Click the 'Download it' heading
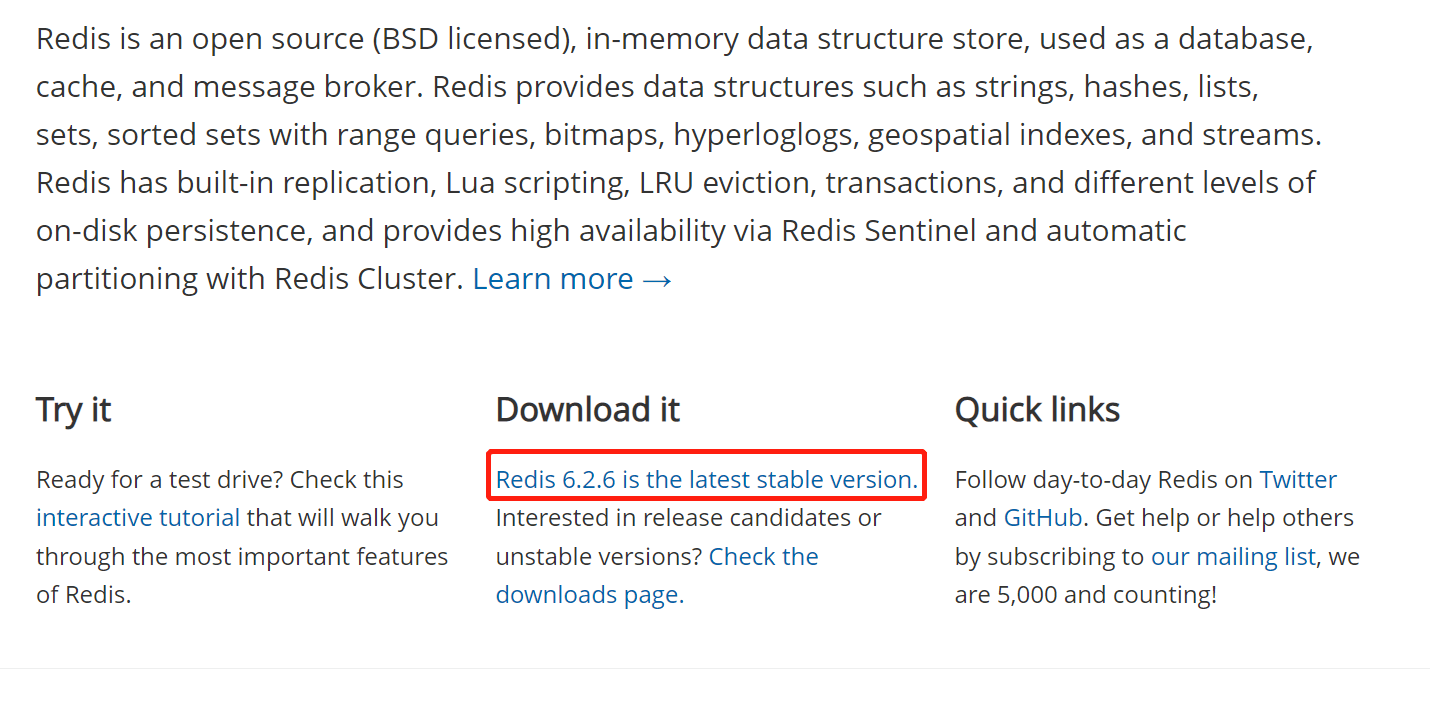Image resolution: width=1442 pixels, height=716 pixels. click(x=588, y=410)
